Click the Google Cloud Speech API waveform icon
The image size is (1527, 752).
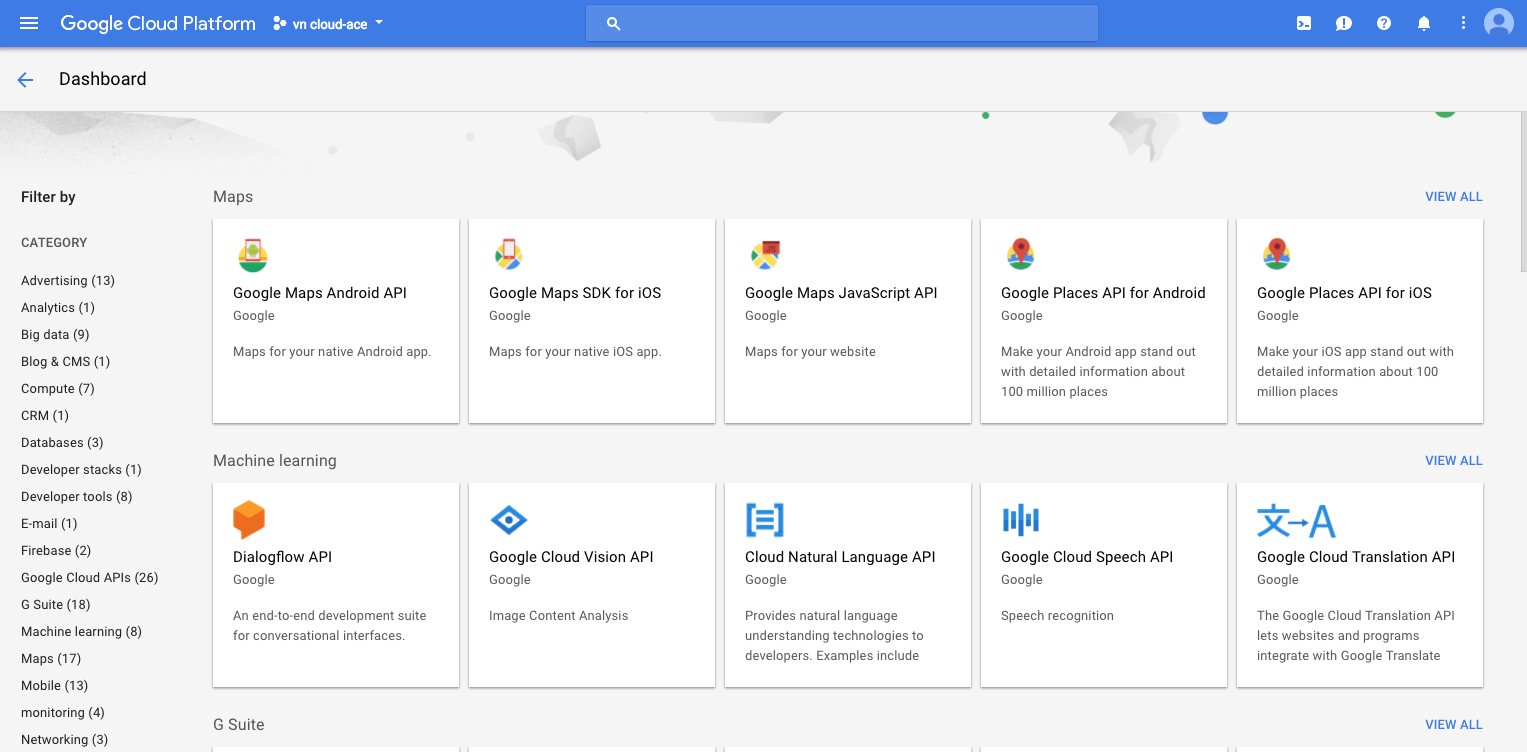pyautogui.click(x=1021, y=519)
